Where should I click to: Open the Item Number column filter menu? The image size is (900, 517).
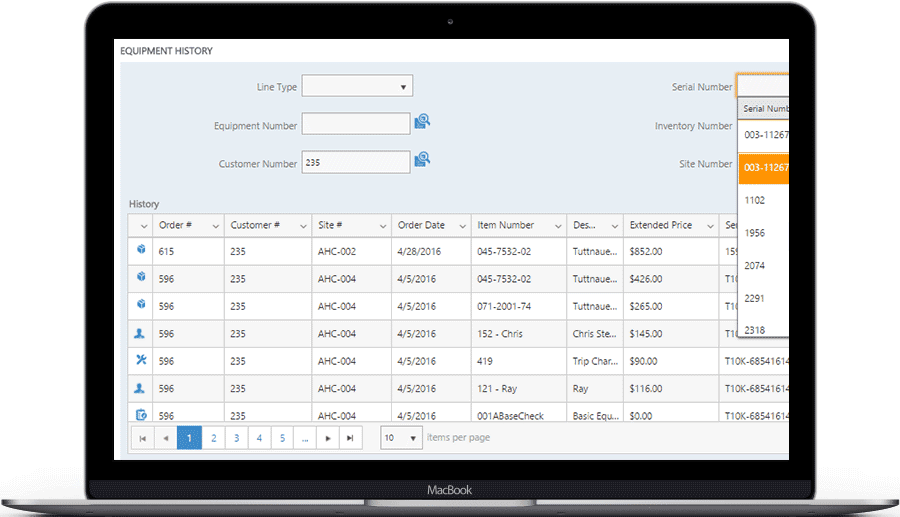click(558, 226)
